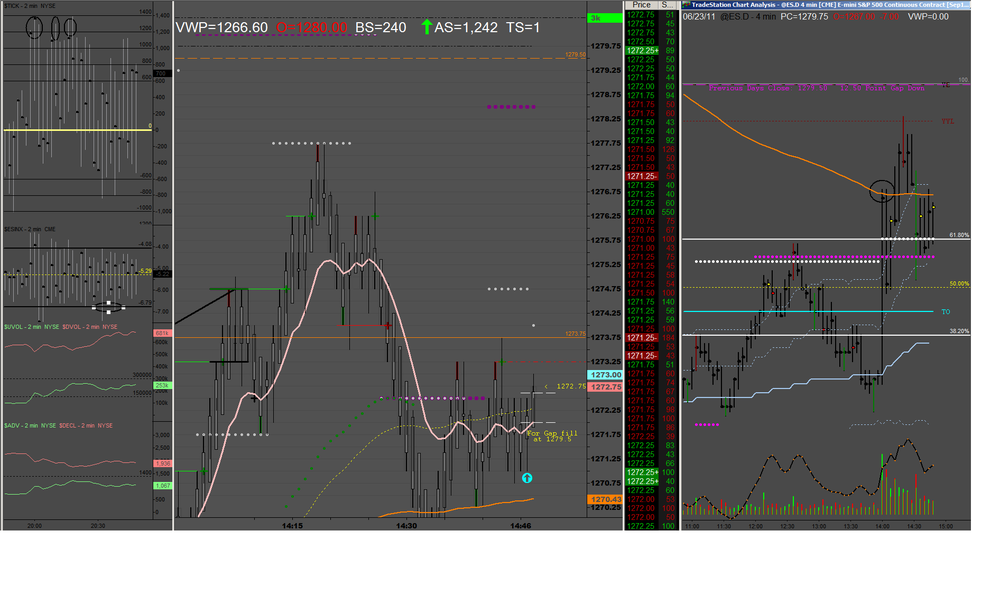Click the 'VWP=0.00' text on 4 min chart
Image resolution: width=1000 pixels, height=597 pixels.
(x=928, y=17)
